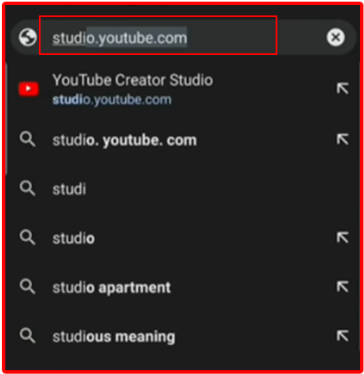Clear the address bar with the X button

(x=336, y=37)
